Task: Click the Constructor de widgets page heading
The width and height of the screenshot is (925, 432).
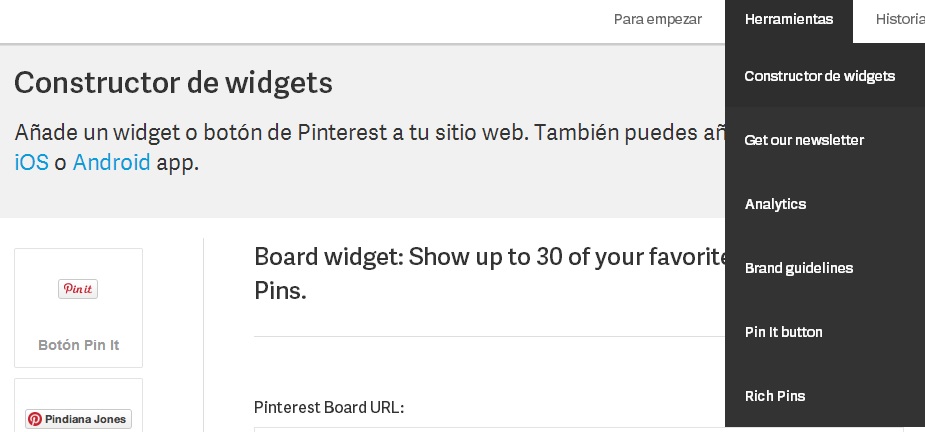Action: tap(173, 83)
